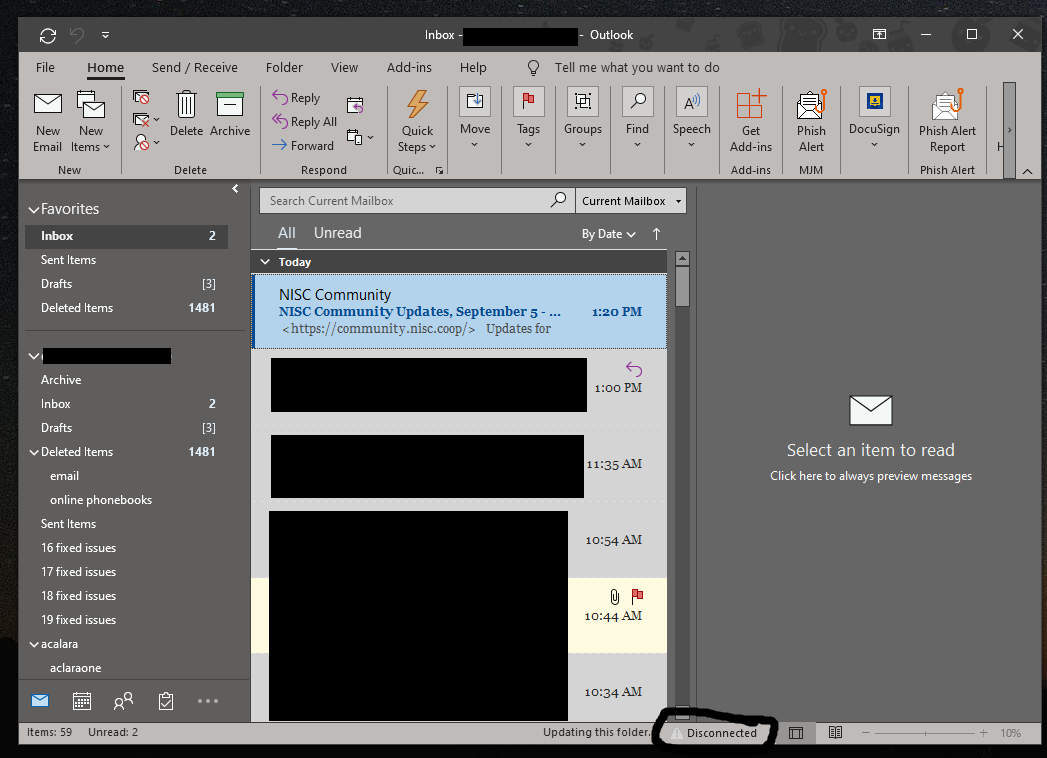Open the New Items dropdown
This screenshot has width=1047, height=758.
[x=90, y=122]
